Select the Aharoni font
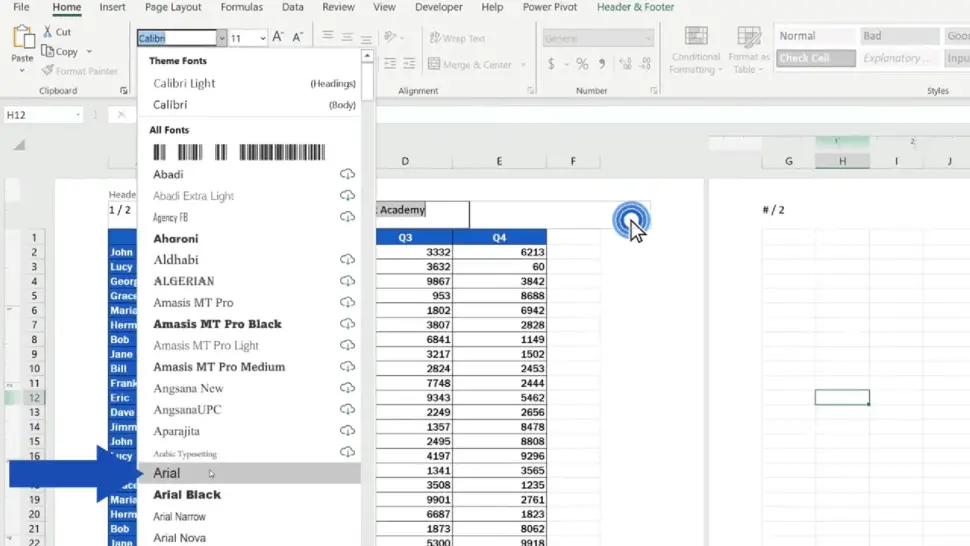 coord(249,239)
